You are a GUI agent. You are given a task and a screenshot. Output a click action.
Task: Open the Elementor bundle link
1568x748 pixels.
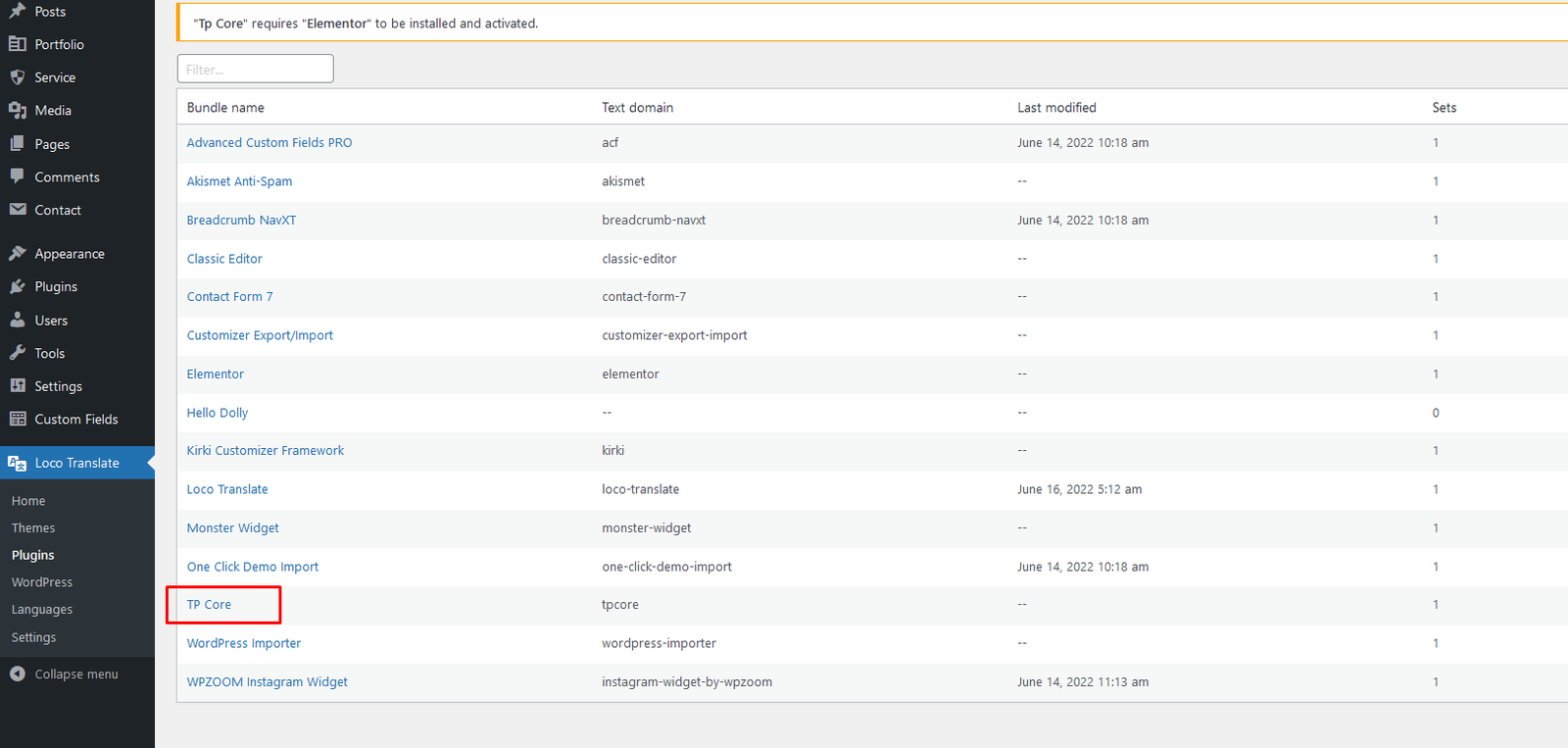tap(216, 374)
